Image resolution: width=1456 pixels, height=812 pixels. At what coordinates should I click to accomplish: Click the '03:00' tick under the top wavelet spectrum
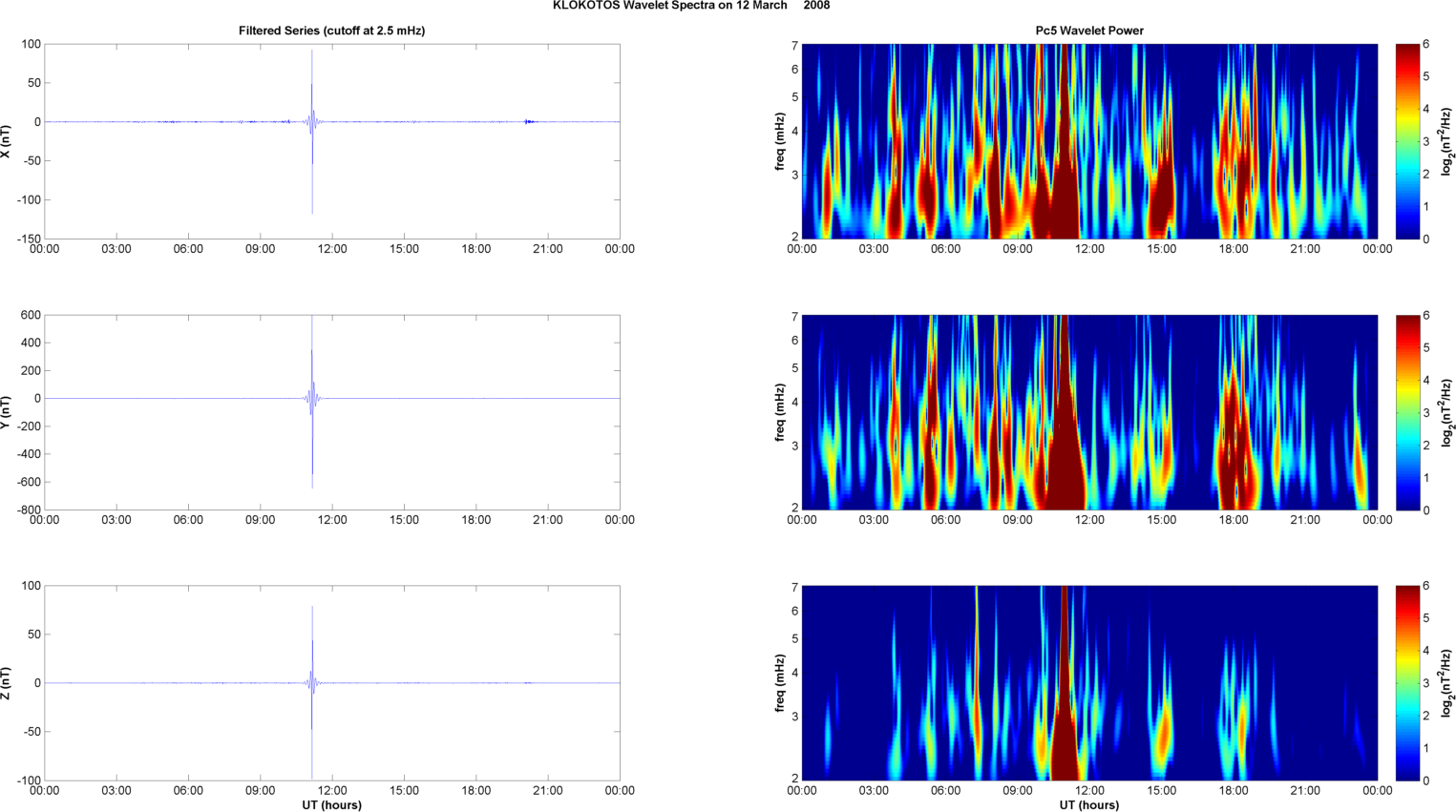[874, 249]
